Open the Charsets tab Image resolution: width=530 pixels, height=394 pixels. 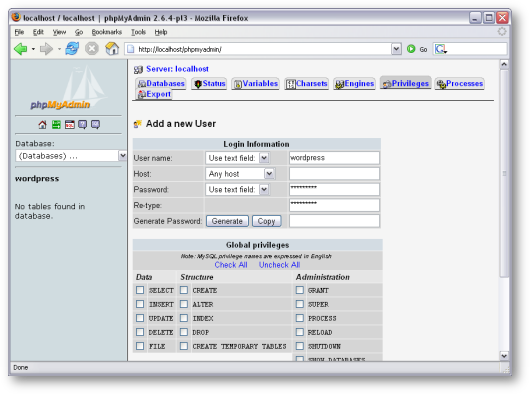tap(307, 83)
